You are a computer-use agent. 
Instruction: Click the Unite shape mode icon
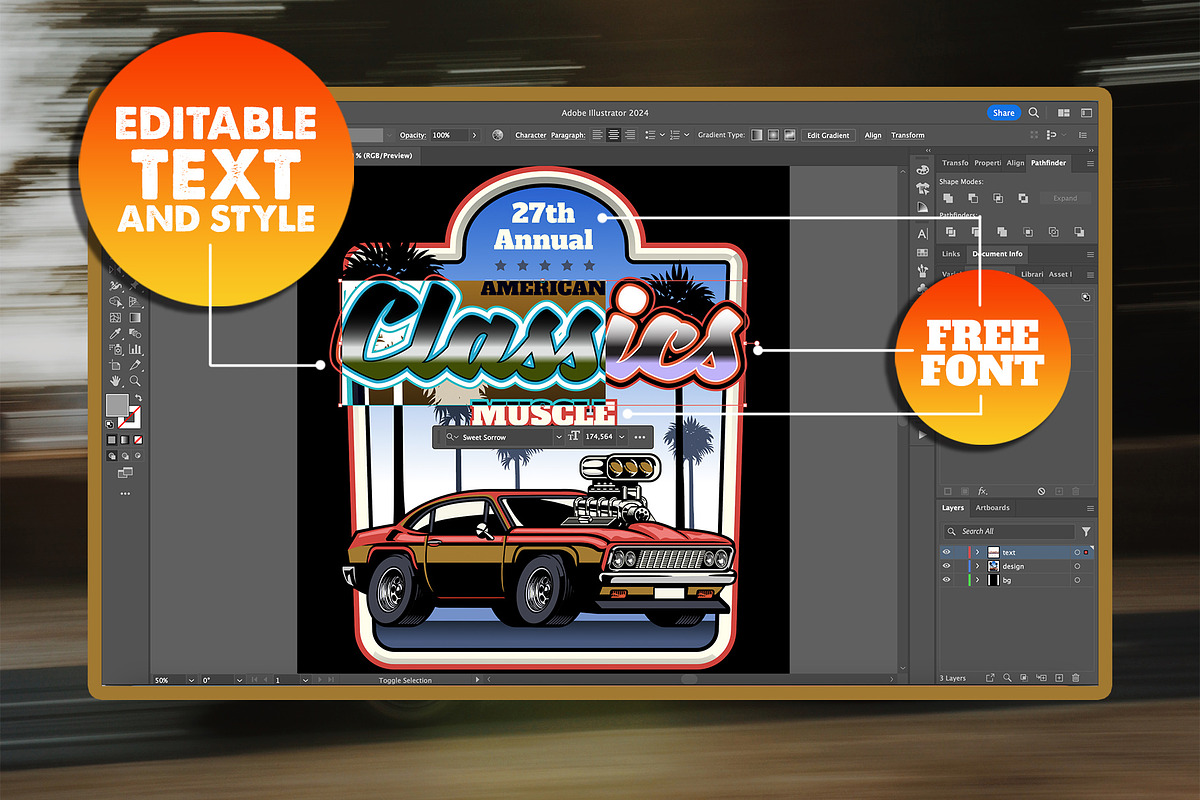tap(948, 198)
